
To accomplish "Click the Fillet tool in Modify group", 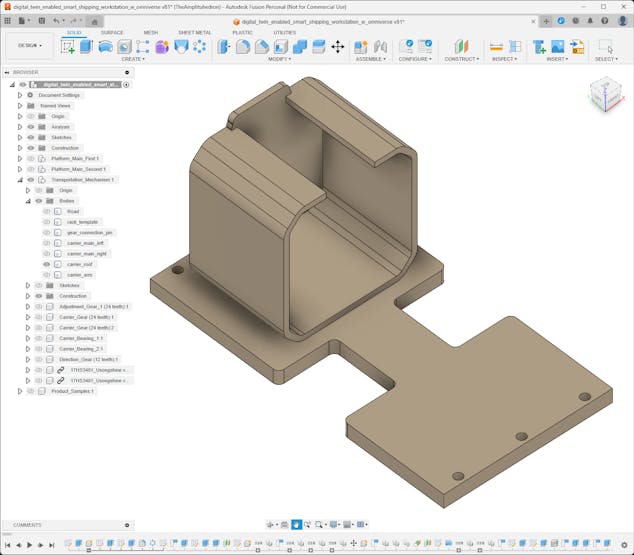I will (243, 46).
